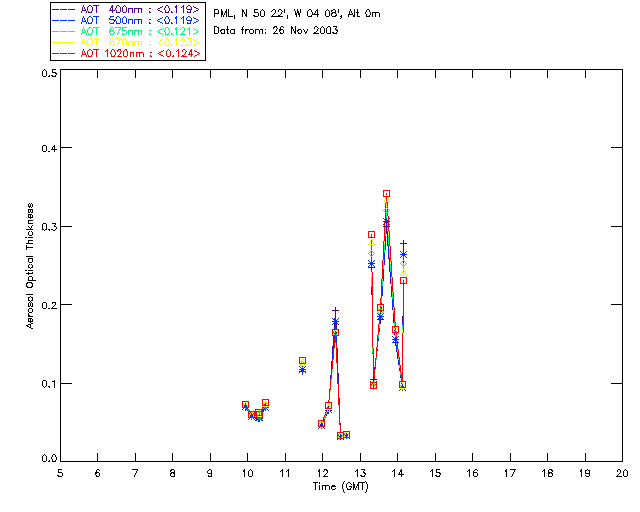Image resolution: width=640 pixels, height=512 pixels.
Task: Click the 'AOT 500nm : <0.119>' legend entry
Action: [x=126, y=20]
